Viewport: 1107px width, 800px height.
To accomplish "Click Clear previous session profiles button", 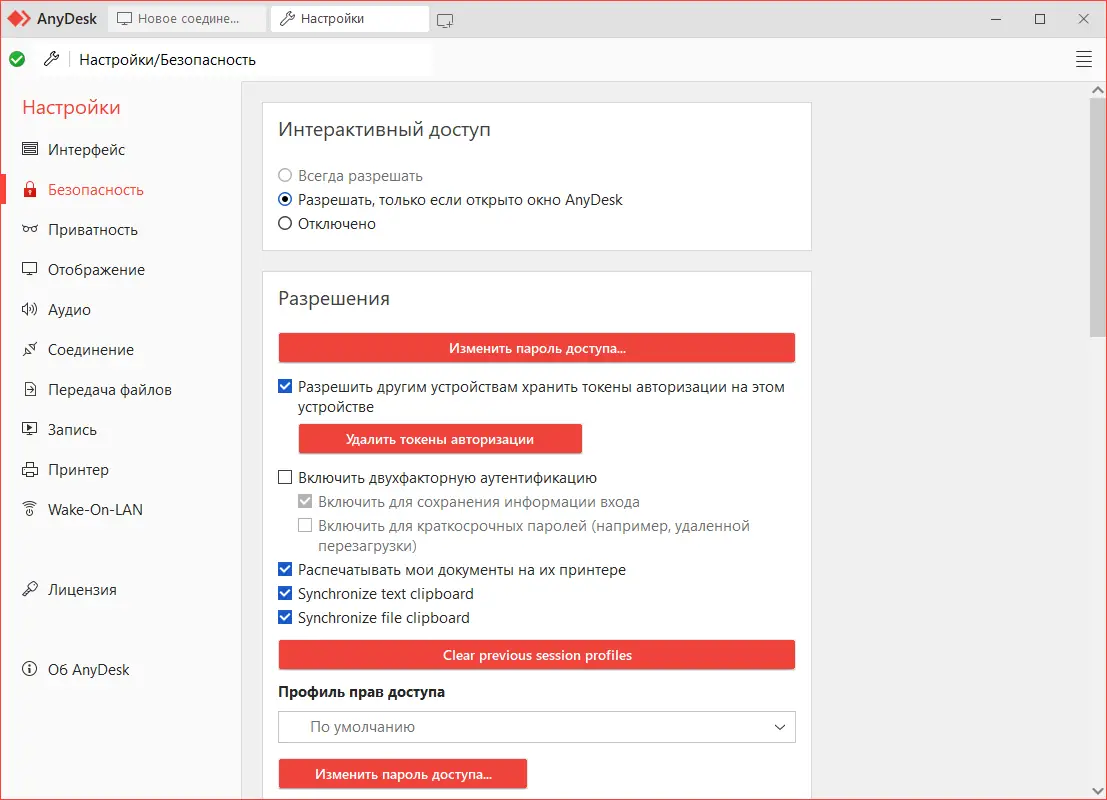I will [x=537, y=655].
